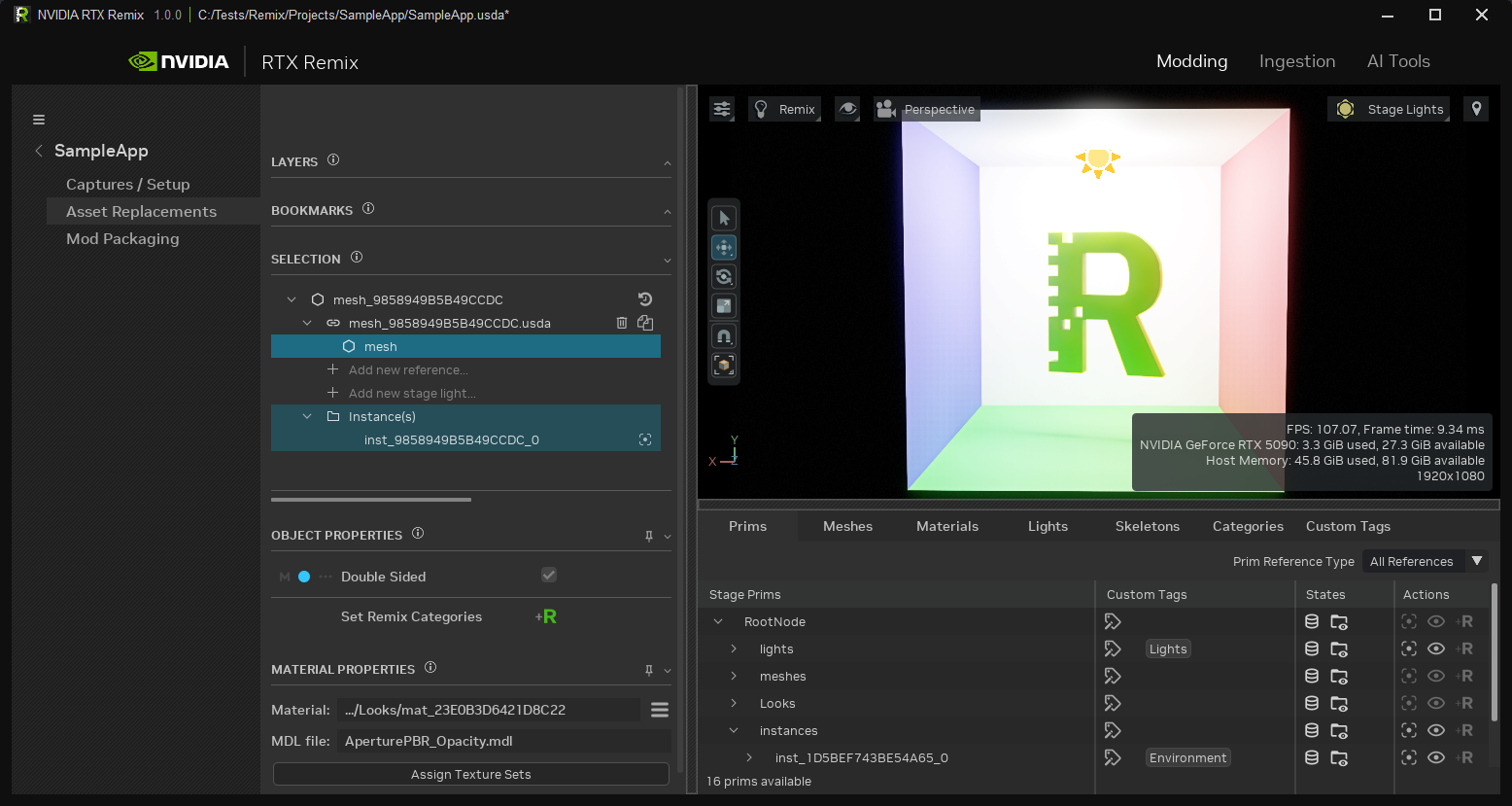Image resolution: width=1512 pixels, height=806 pixels.
Task: Expand the meshes tree node
Action: tap(734, 676)
